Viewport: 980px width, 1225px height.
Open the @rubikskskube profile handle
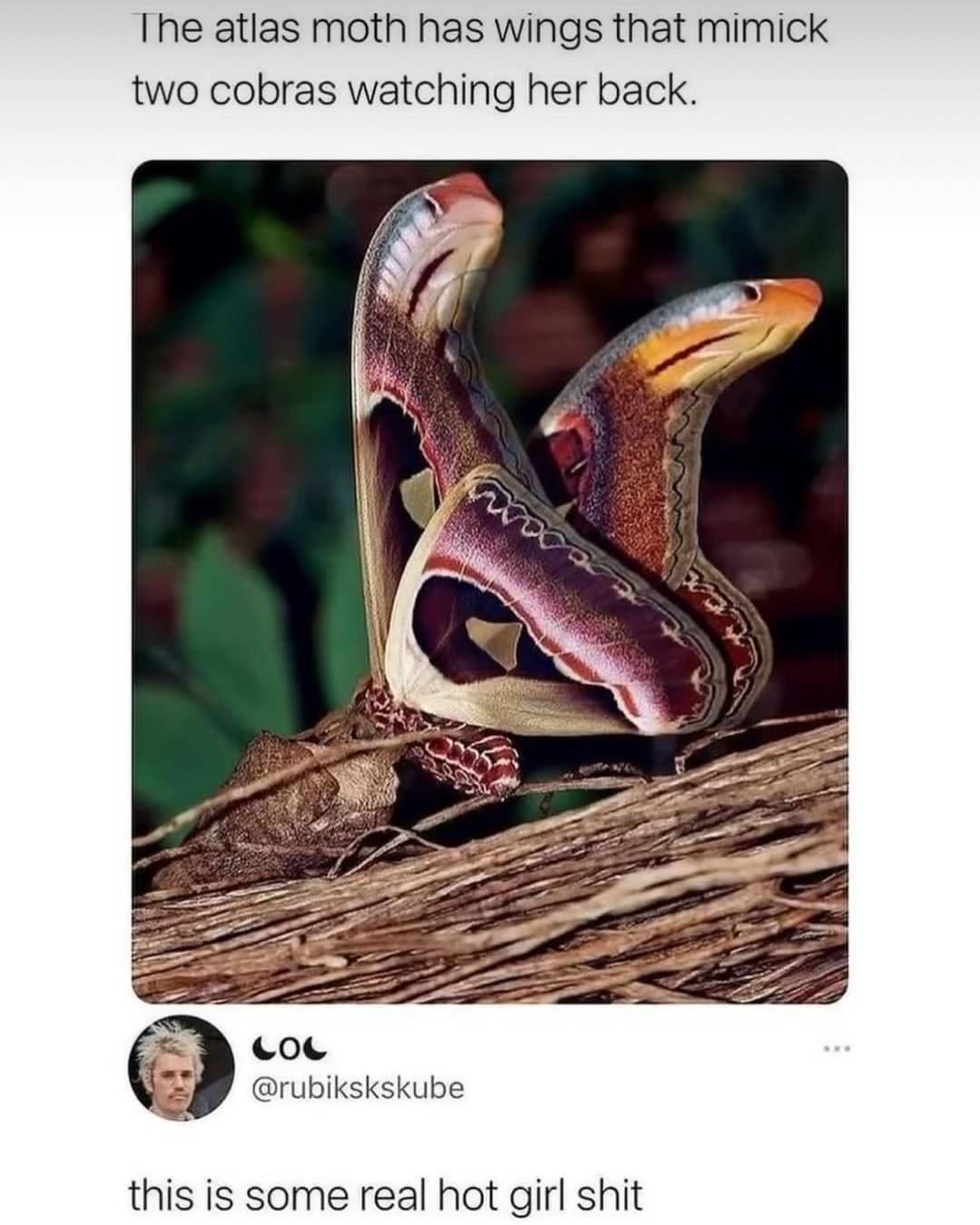click(x=355, y=1086)
